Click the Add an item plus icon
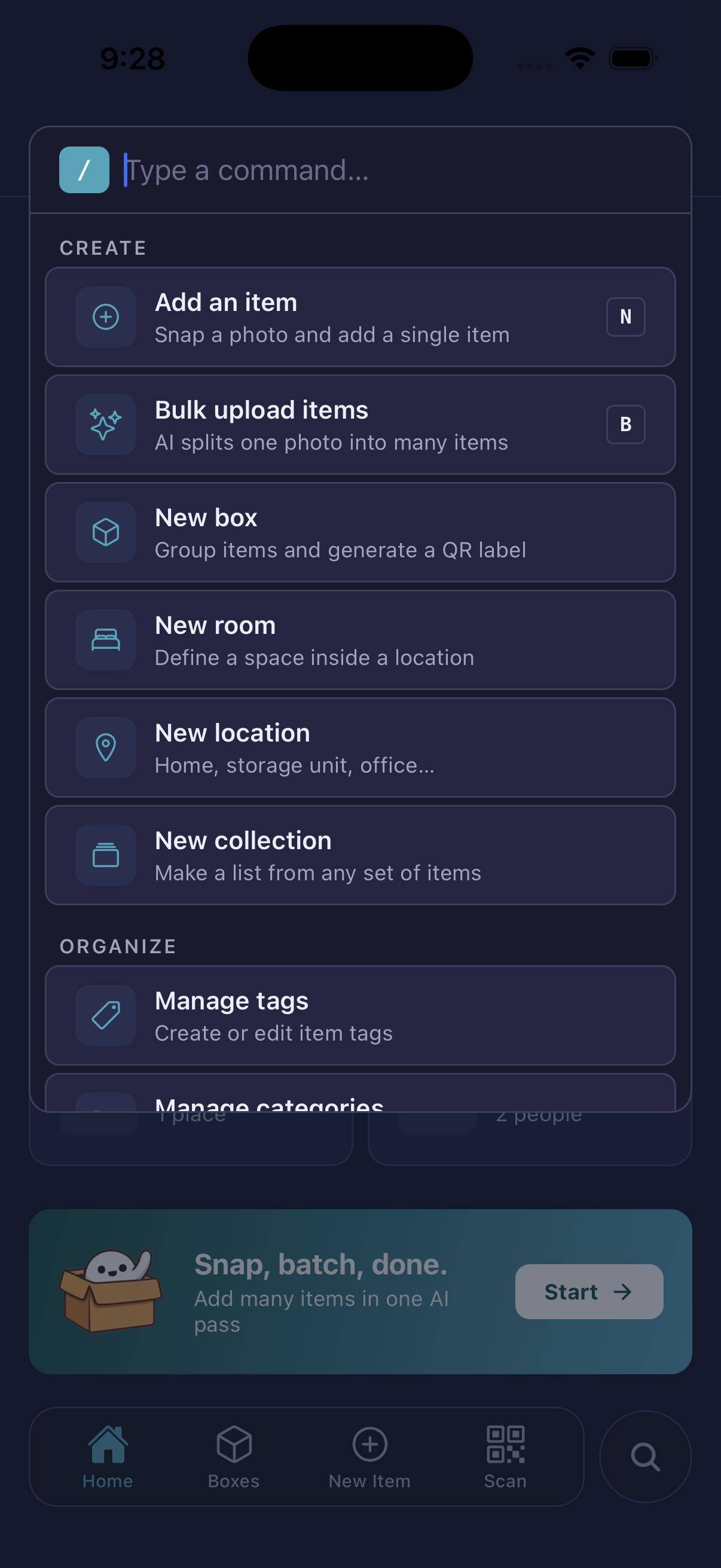Viewport: 721px width, 1568px height. (106, 316)
